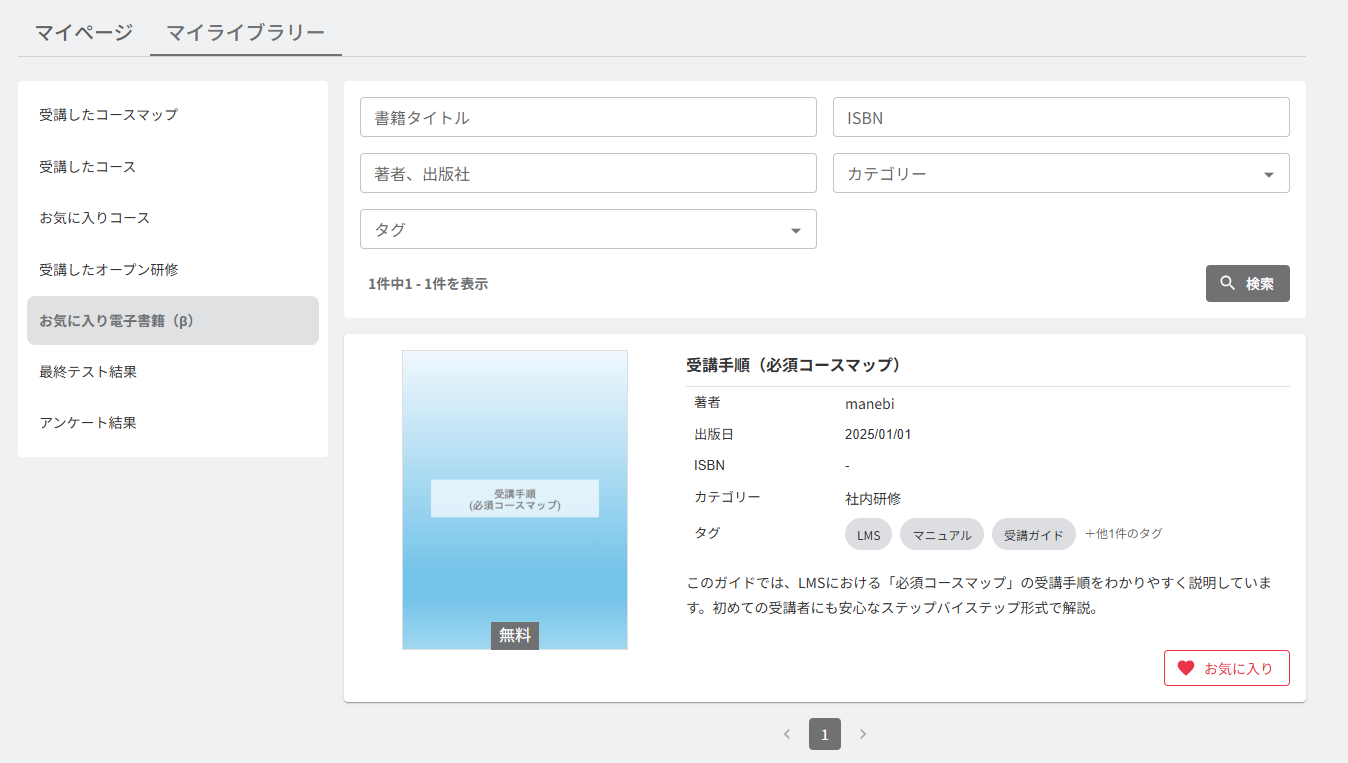1348x763 pixels.
Task: Expand the カテゴリー dropdown
Action: [x=1061, y=173]
